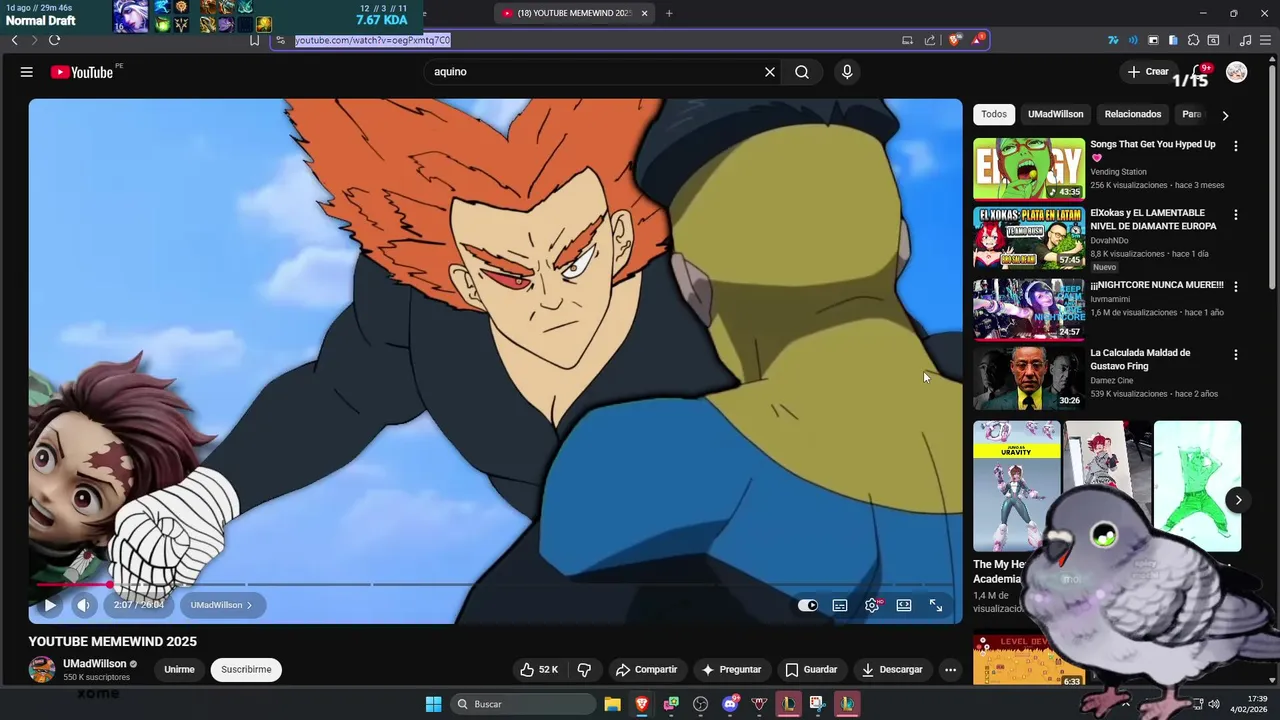The width and height of the screenshot is (1280, 720).
Task: Like the video with 52 K likes
Action: point(538,670)
